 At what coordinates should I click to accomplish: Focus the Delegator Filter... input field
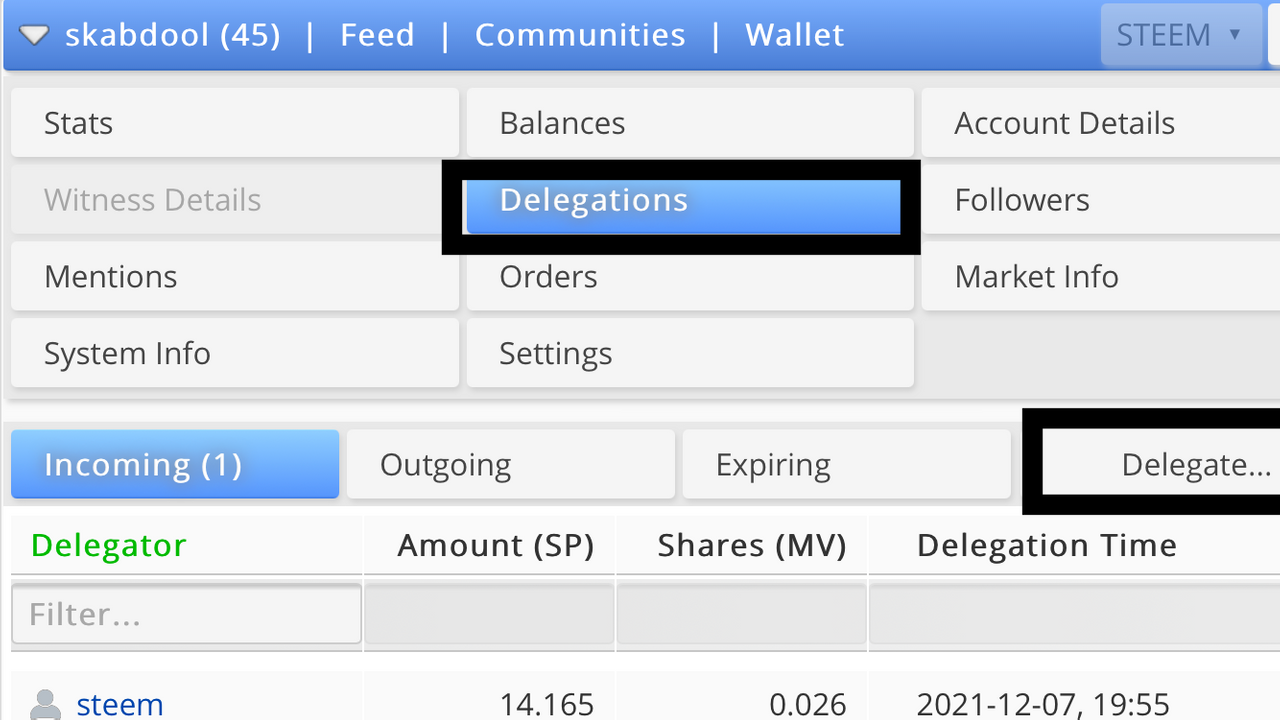click(x=186, y=614)
